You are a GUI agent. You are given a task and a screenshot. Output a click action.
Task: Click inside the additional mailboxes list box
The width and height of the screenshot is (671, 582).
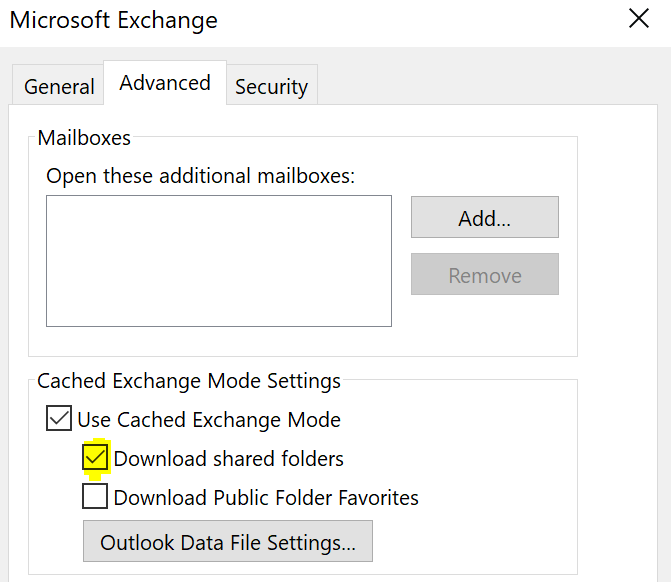[x=219, y=261]
